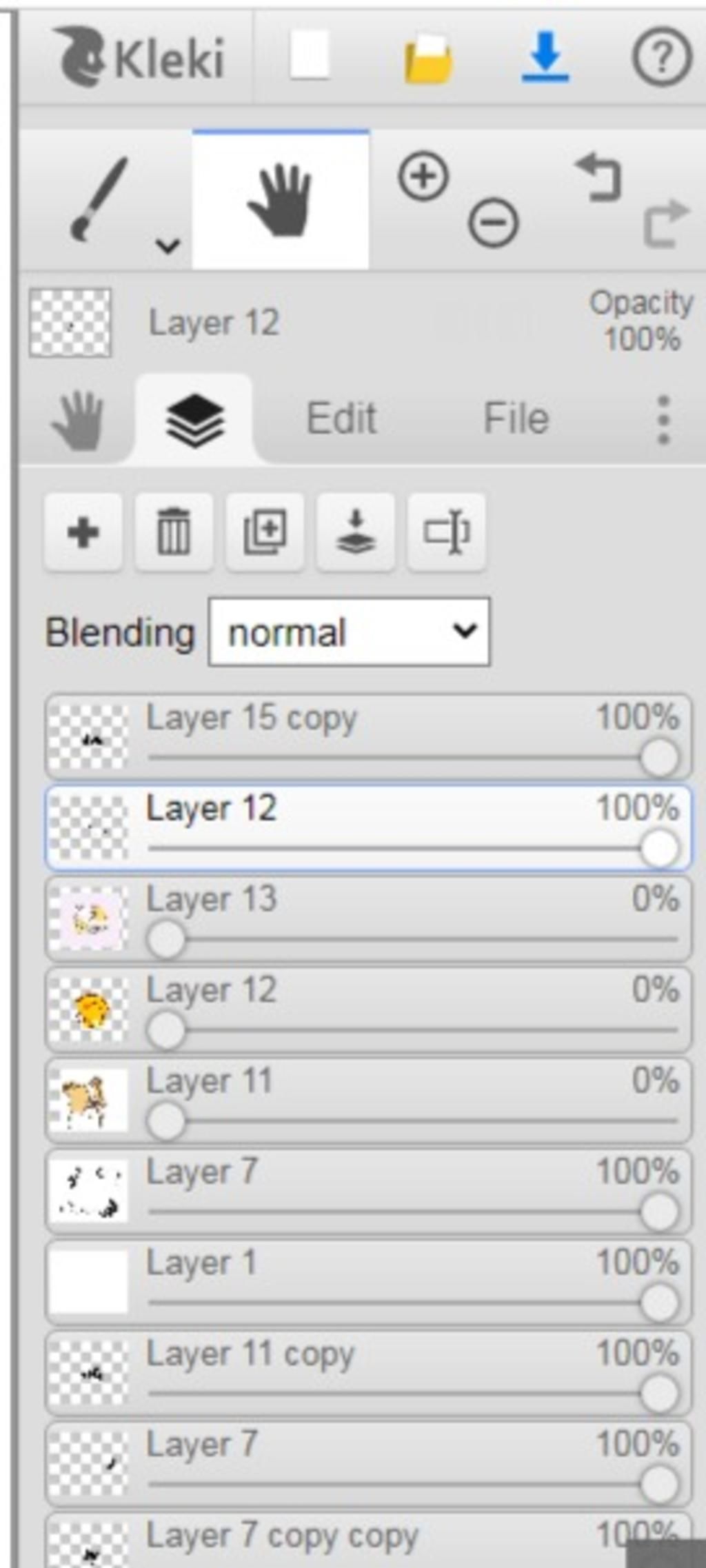Switch to the File tab
The height and width of the screenshot is (1568, 706).
516,418
